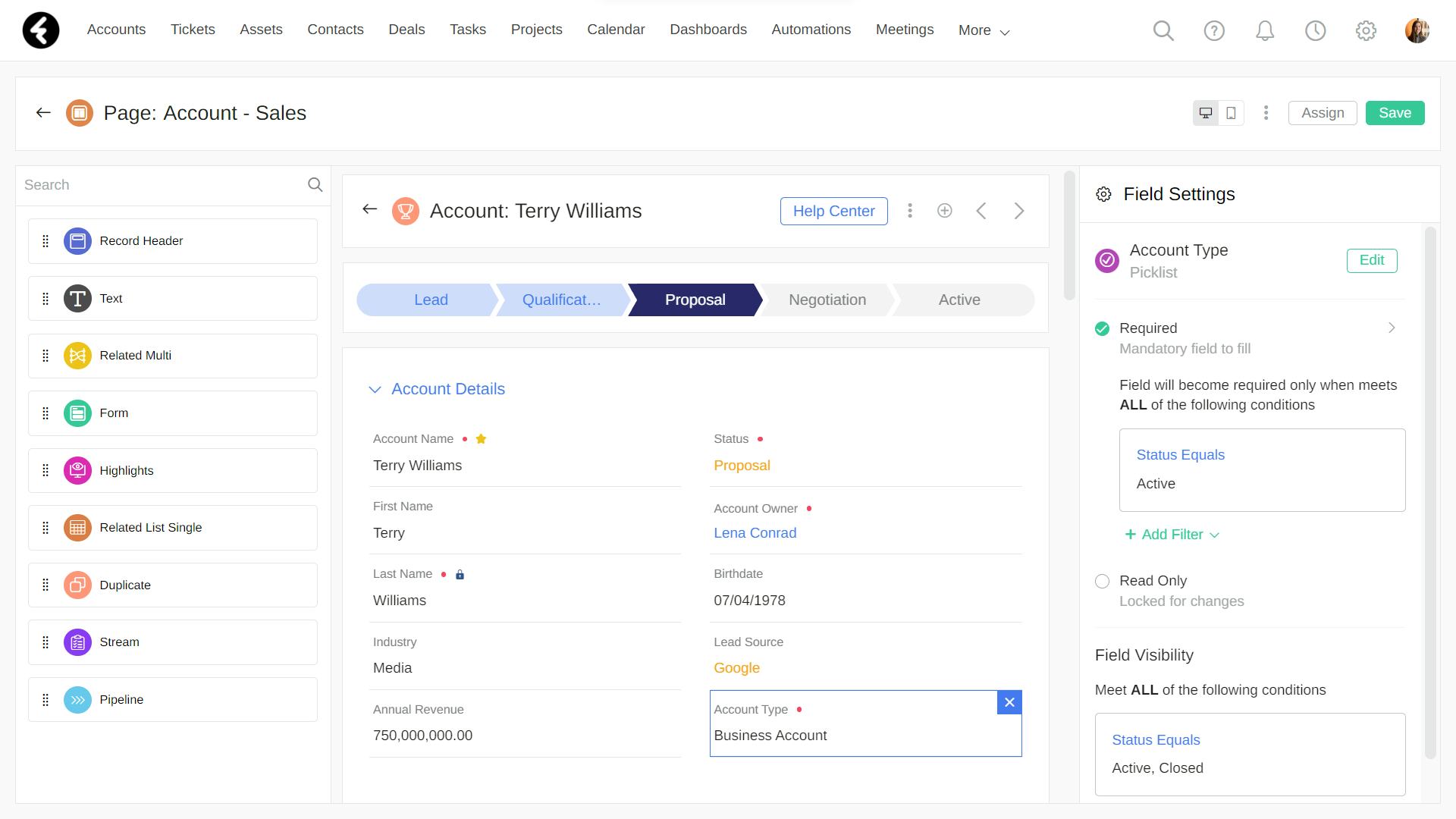Click the Related List Single icon
Viewport: 1456px width, 819px height.
tap(78, 527)
